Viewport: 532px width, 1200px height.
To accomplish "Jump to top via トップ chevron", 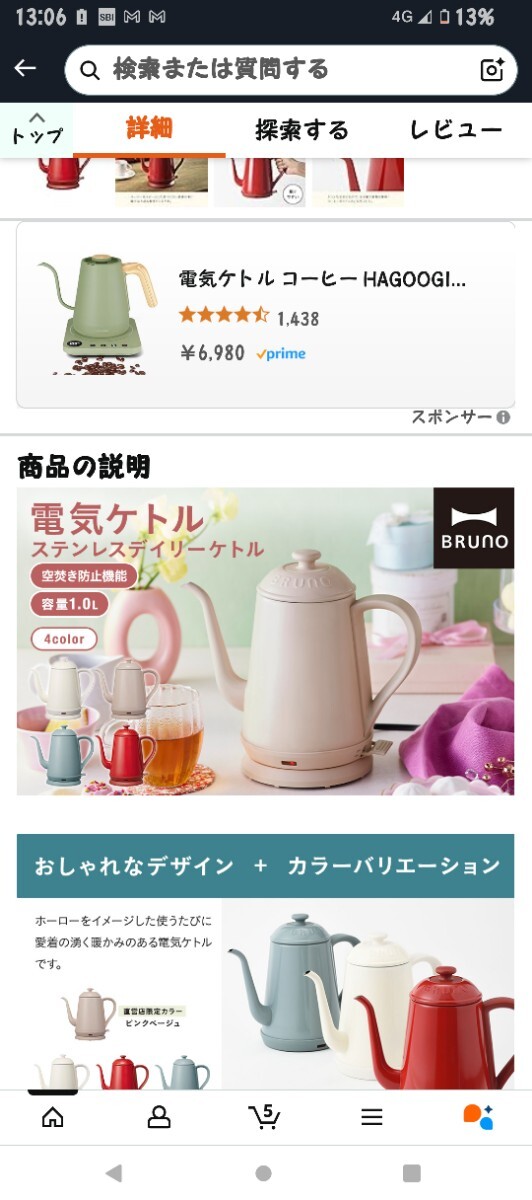I will (37, 129).
